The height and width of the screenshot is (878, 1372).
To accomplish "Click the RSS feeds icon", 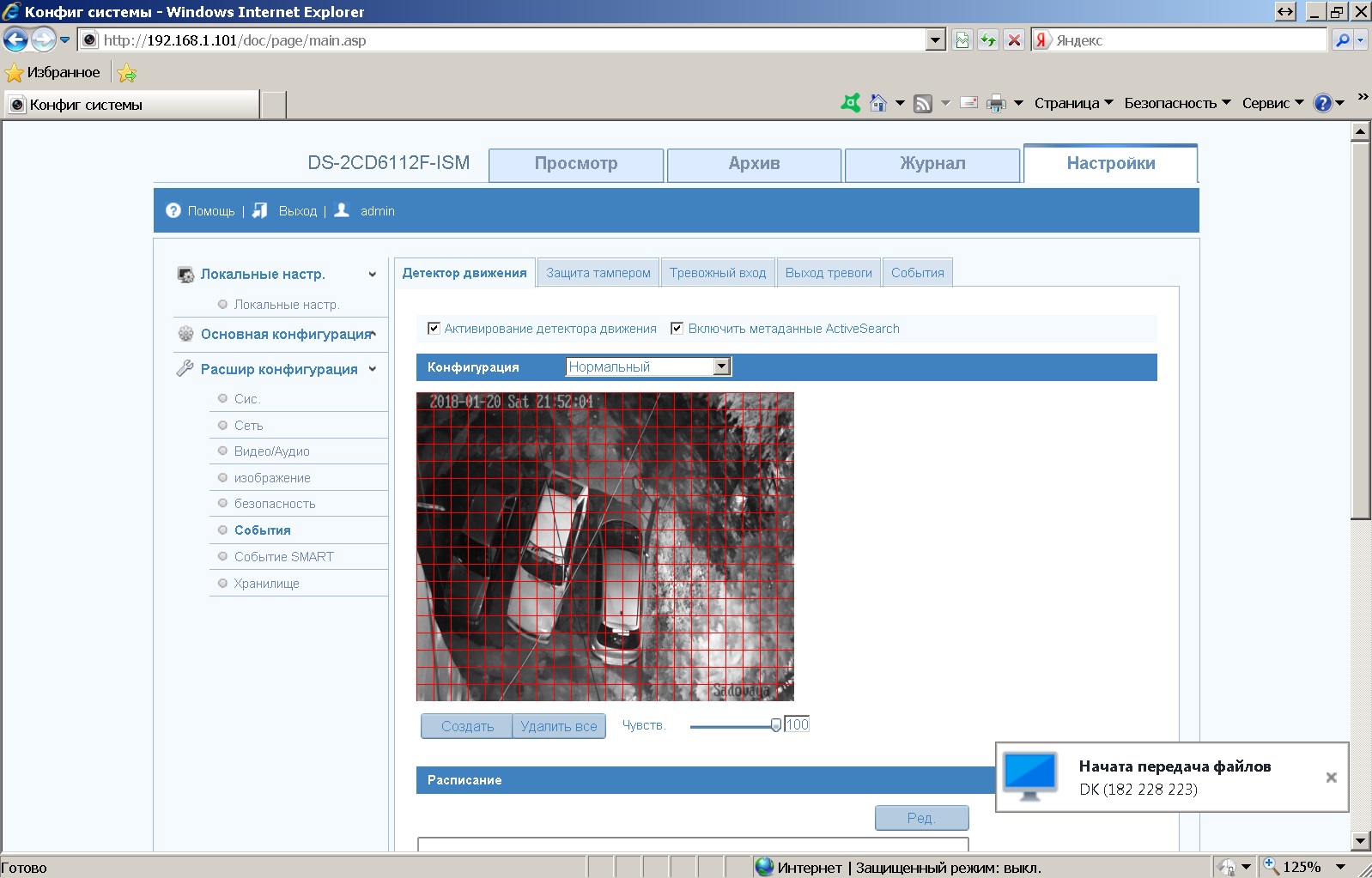I will [x=923, y=103].
